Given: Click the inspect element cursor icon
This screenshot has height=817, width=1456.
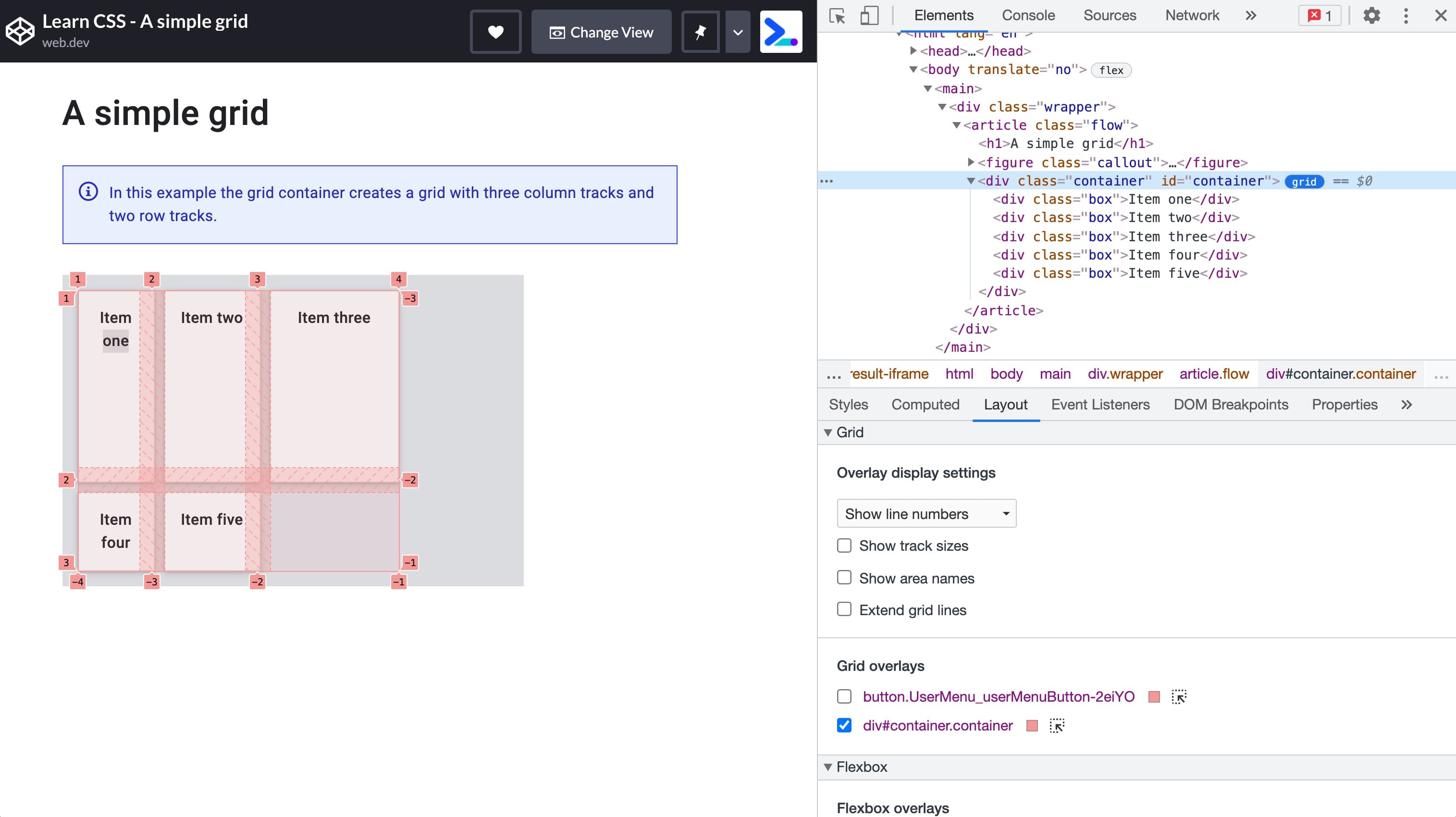Looking at the screenshot, I should pyautogui.click(x=837, y=15).
